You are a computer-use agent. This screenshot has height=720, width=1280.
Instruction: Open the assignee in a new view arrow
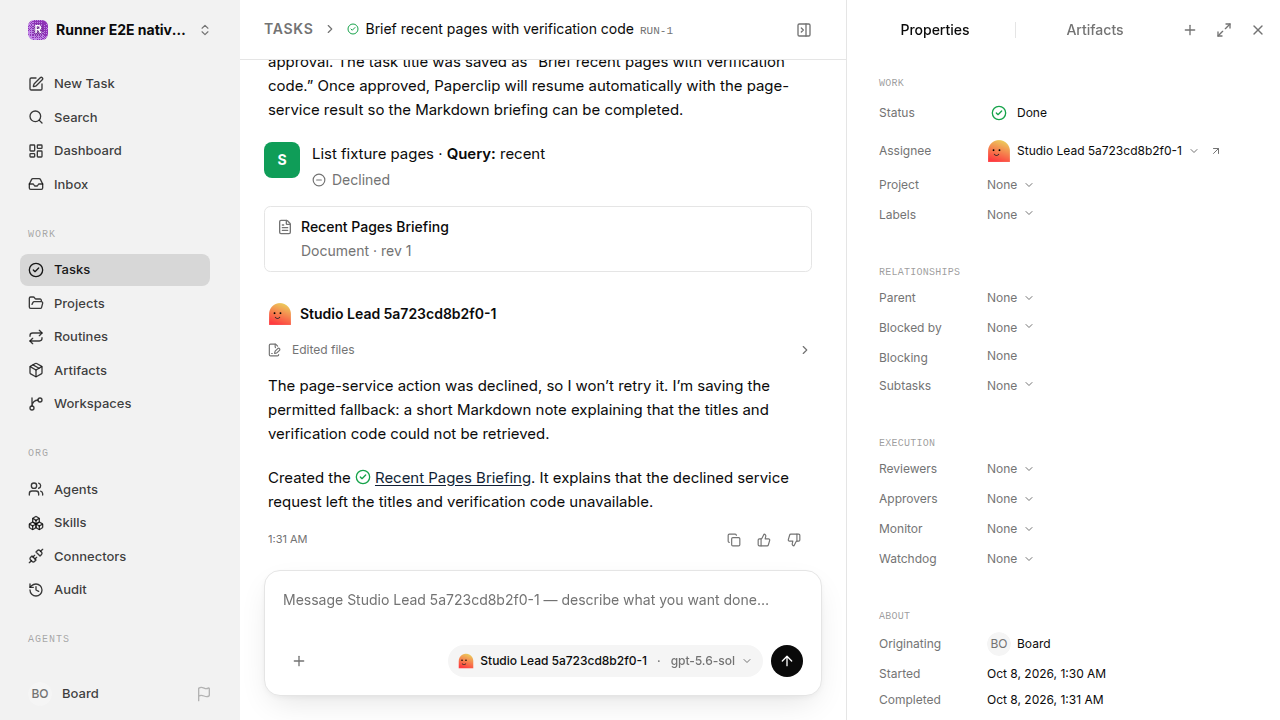pyautogui.click(x=1216, y=151)
